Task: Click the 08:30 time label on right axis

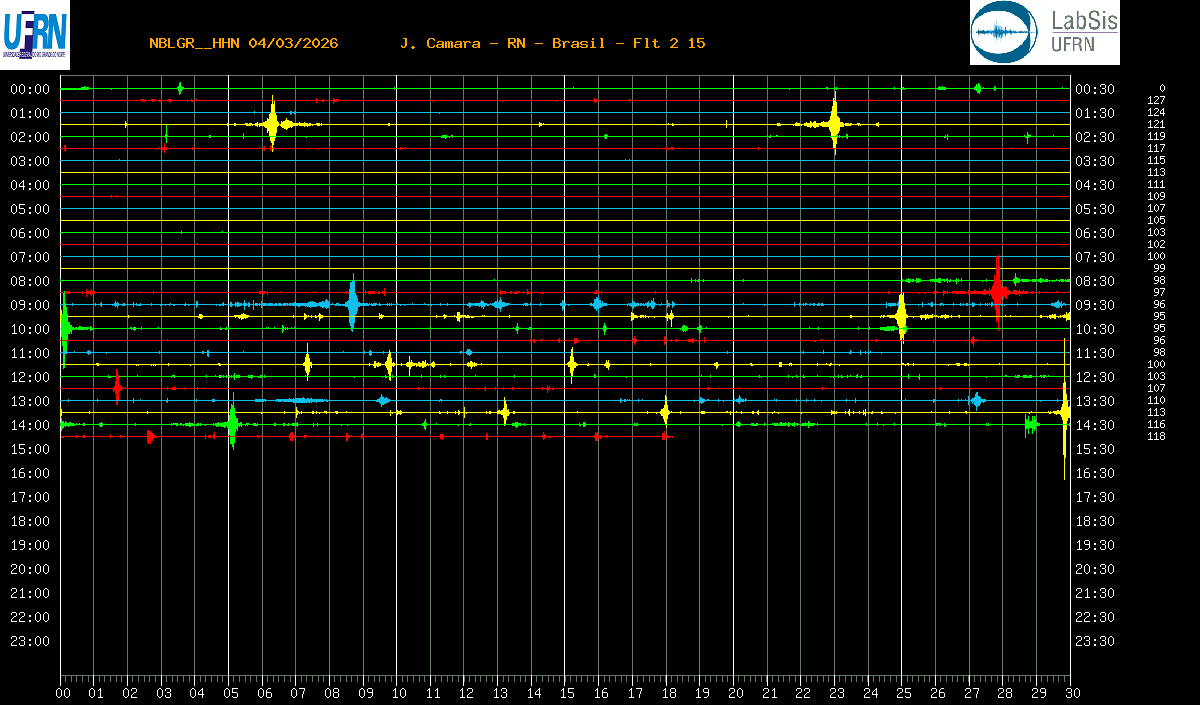Action: (1094, 281)
